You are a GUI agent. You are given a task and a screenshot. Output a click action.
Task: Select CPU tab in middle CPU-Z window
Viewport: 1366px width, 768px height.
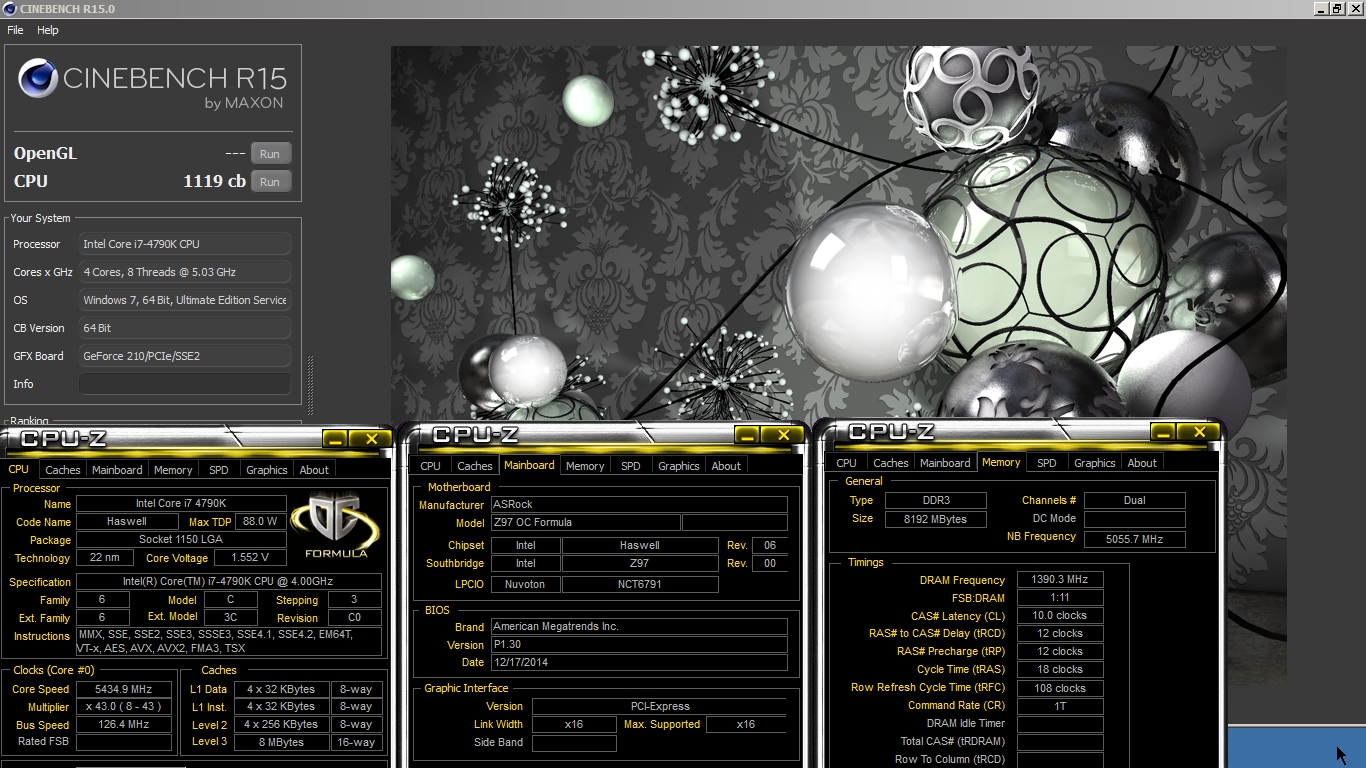[x=431, y=466]
